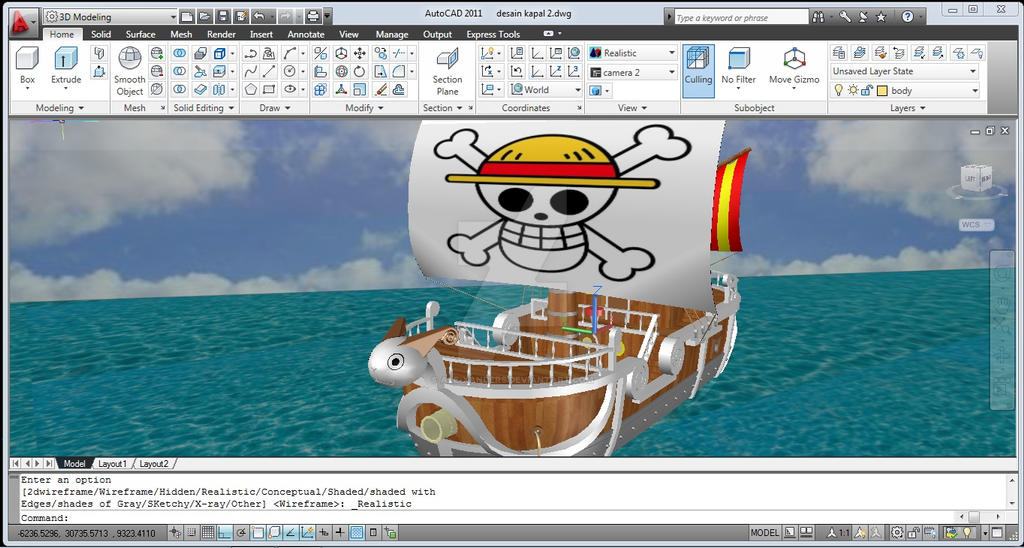Click the keyword search input field
The width and height of the screenshot is (1024, 548).
741,18
